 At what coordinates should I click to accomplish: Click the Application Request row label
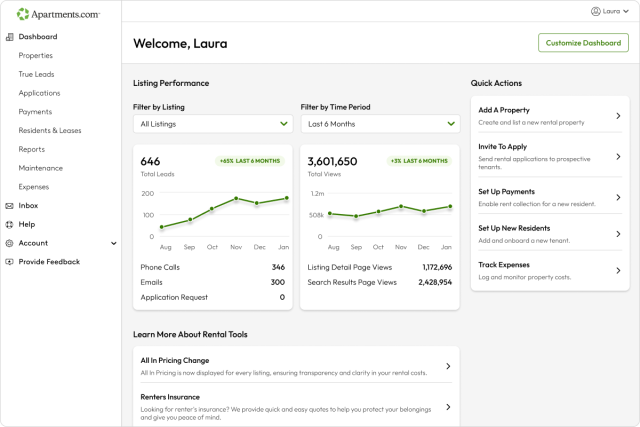click(174, 298)
